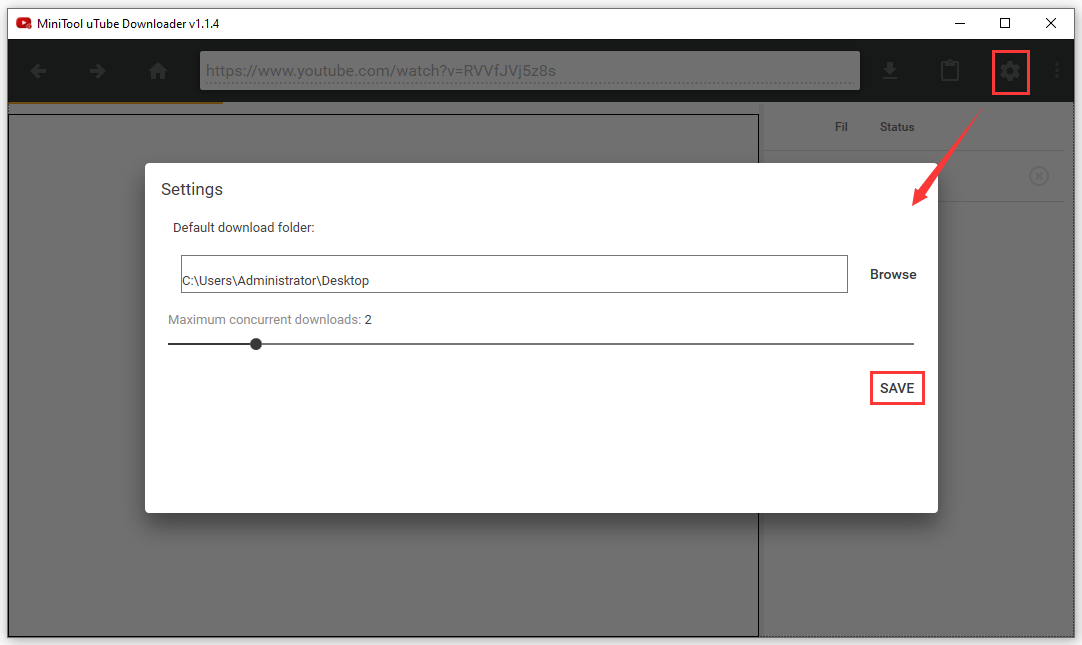
Task: Click the Fil column header
Action: coord(841,127)
